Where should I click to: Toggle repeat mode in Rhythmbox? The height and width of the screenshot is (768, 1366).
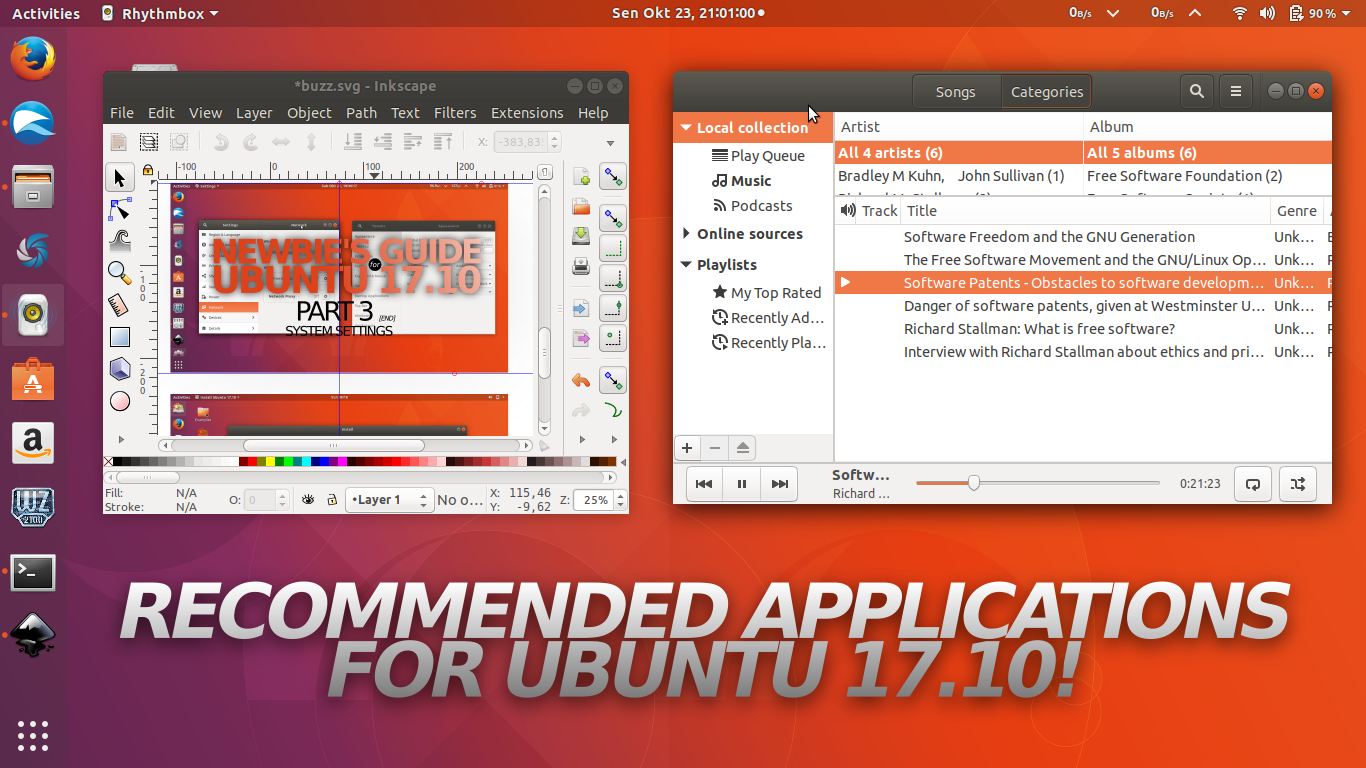click(x=1253, y=484)
